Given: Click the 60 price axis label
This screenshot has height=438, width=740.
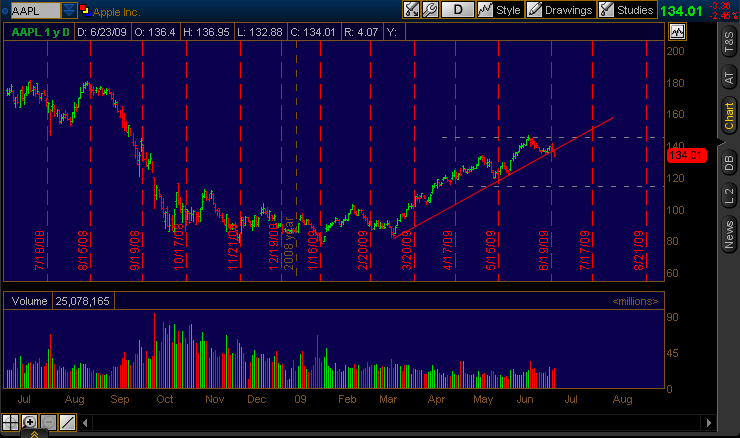Looking at the screenshot, I should tap(673, 273).
